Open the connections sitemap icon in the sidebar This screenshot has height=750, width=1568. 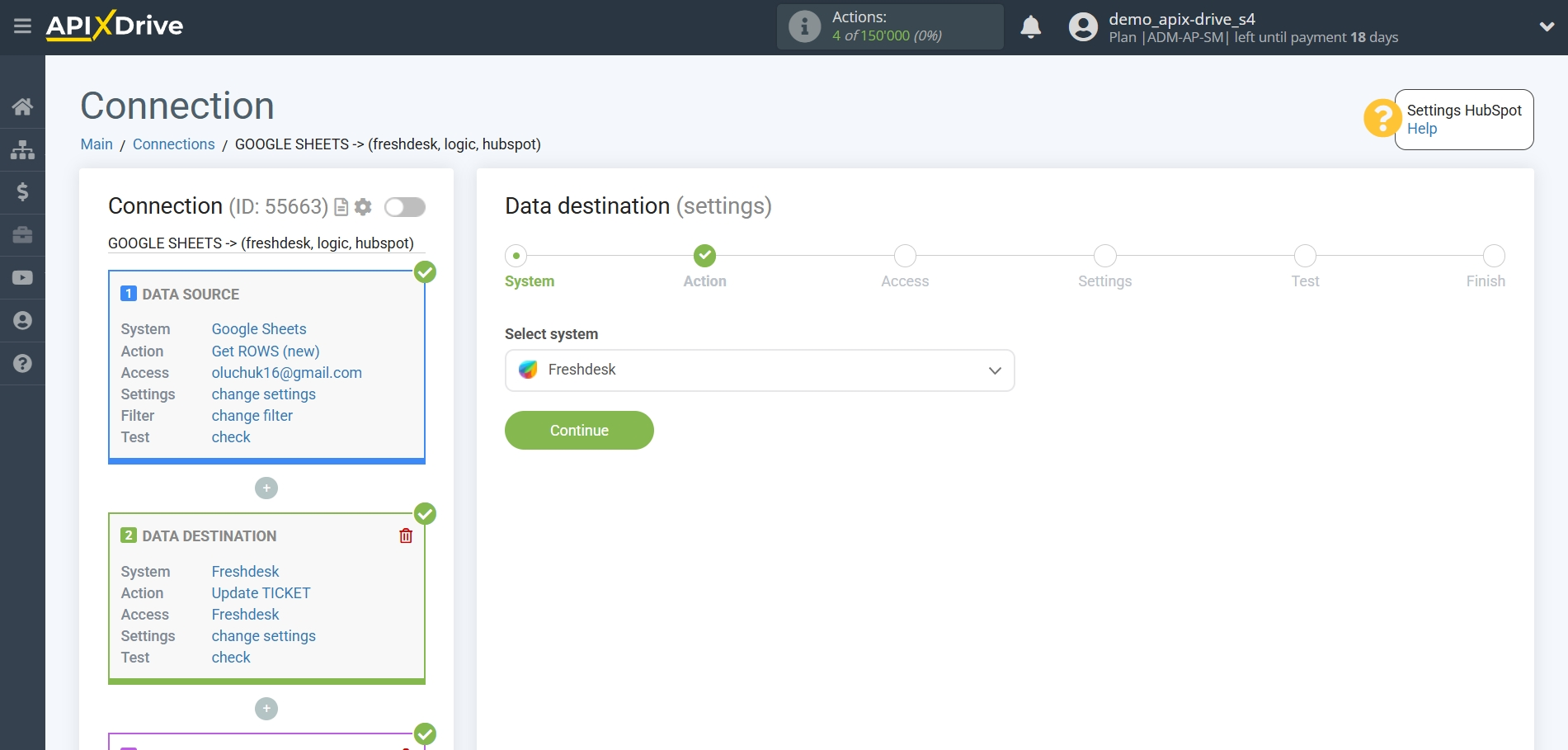click(x=22, y=149)
